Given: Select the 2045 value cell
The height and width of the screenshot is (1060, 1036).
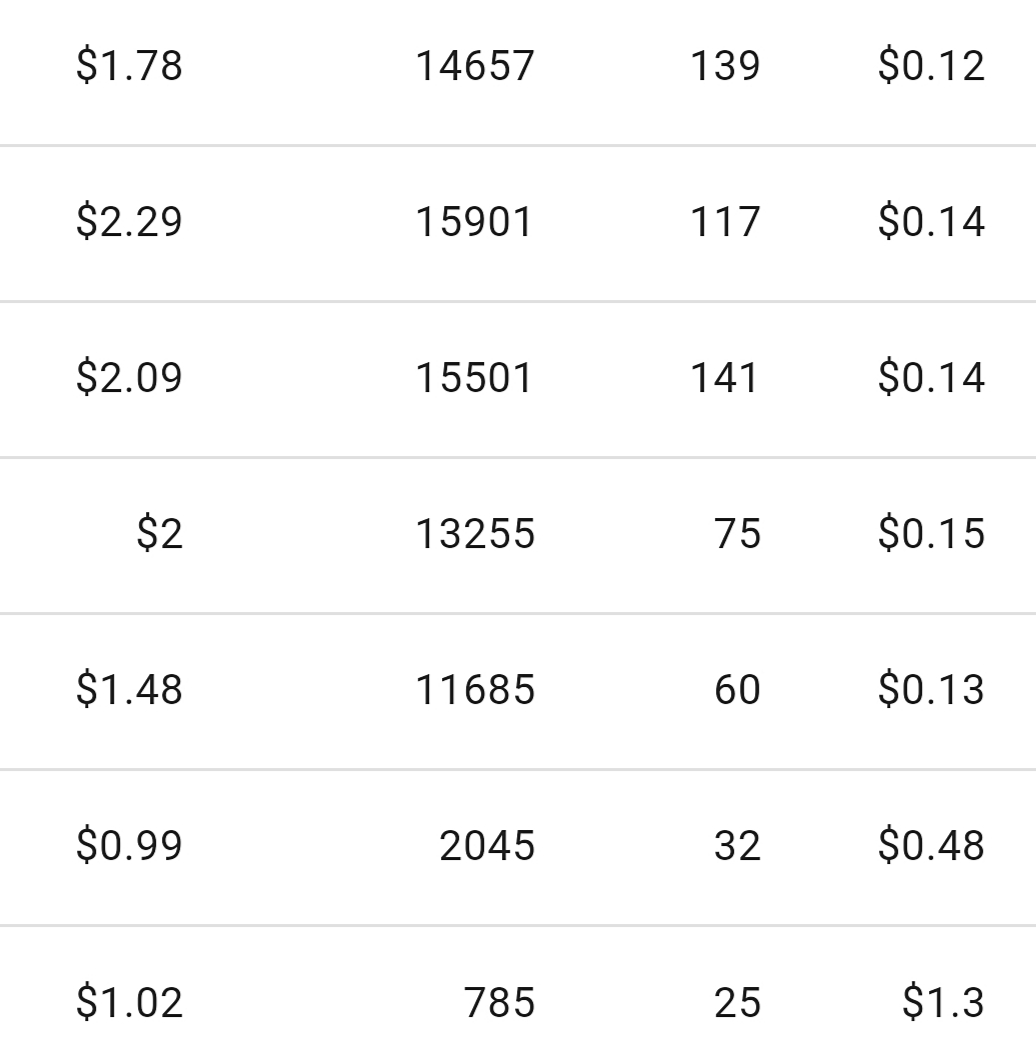Looking at the screenshot, I should [x=487, y=846].
